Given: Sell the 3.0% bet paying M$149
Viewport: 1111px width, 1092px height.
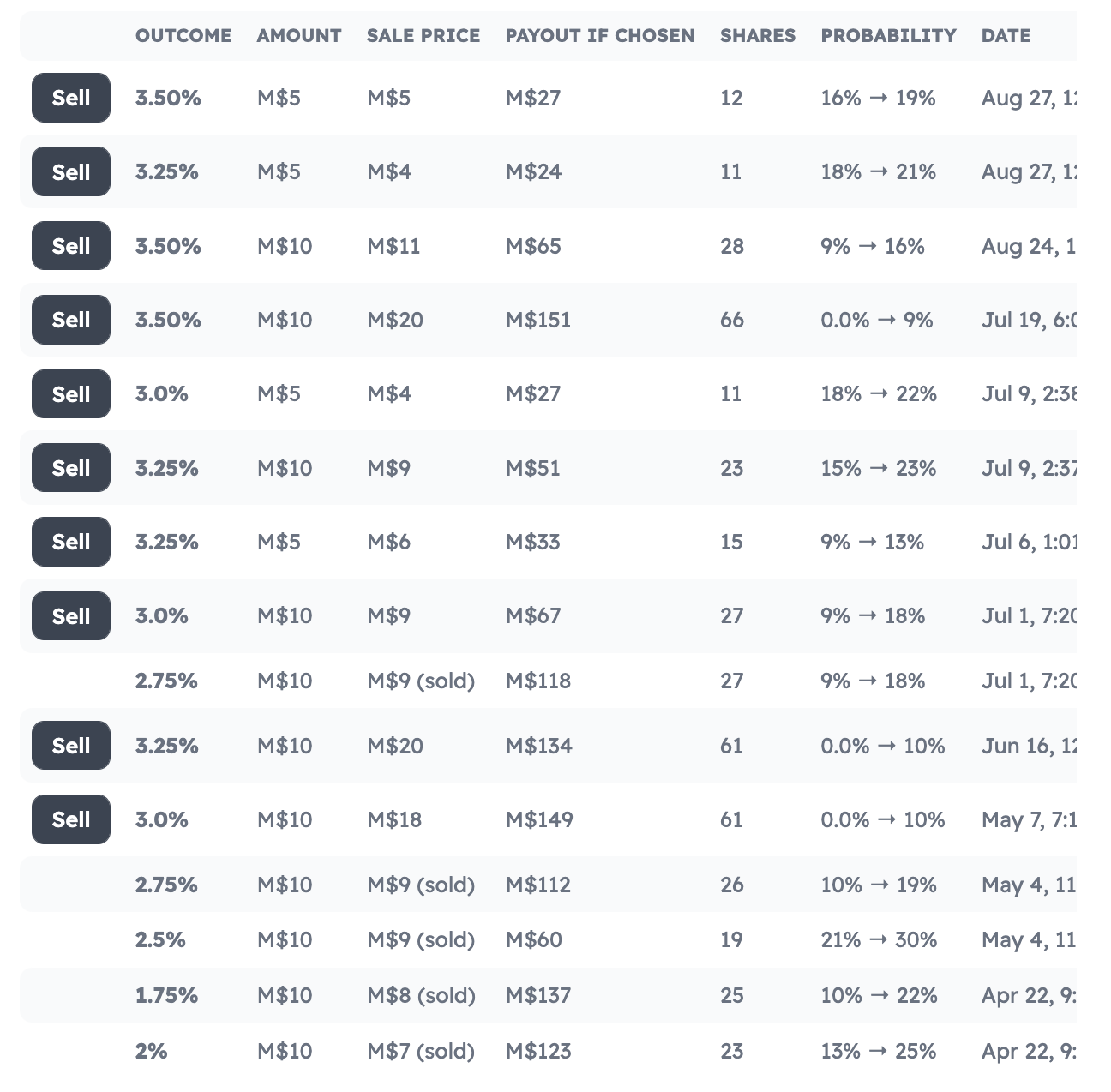Looking at the screenshot, I should click(x=71, y=819).
